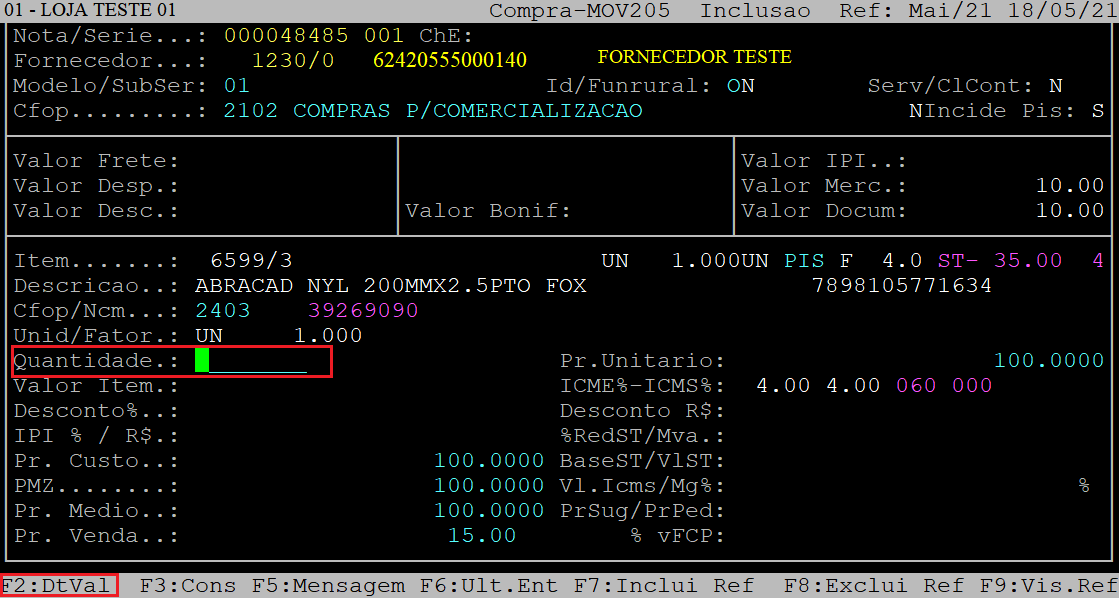Toggle the NIncide Pis S value
The height and width of the screenshot is (598, 1119).
(x=1098, y=111)
